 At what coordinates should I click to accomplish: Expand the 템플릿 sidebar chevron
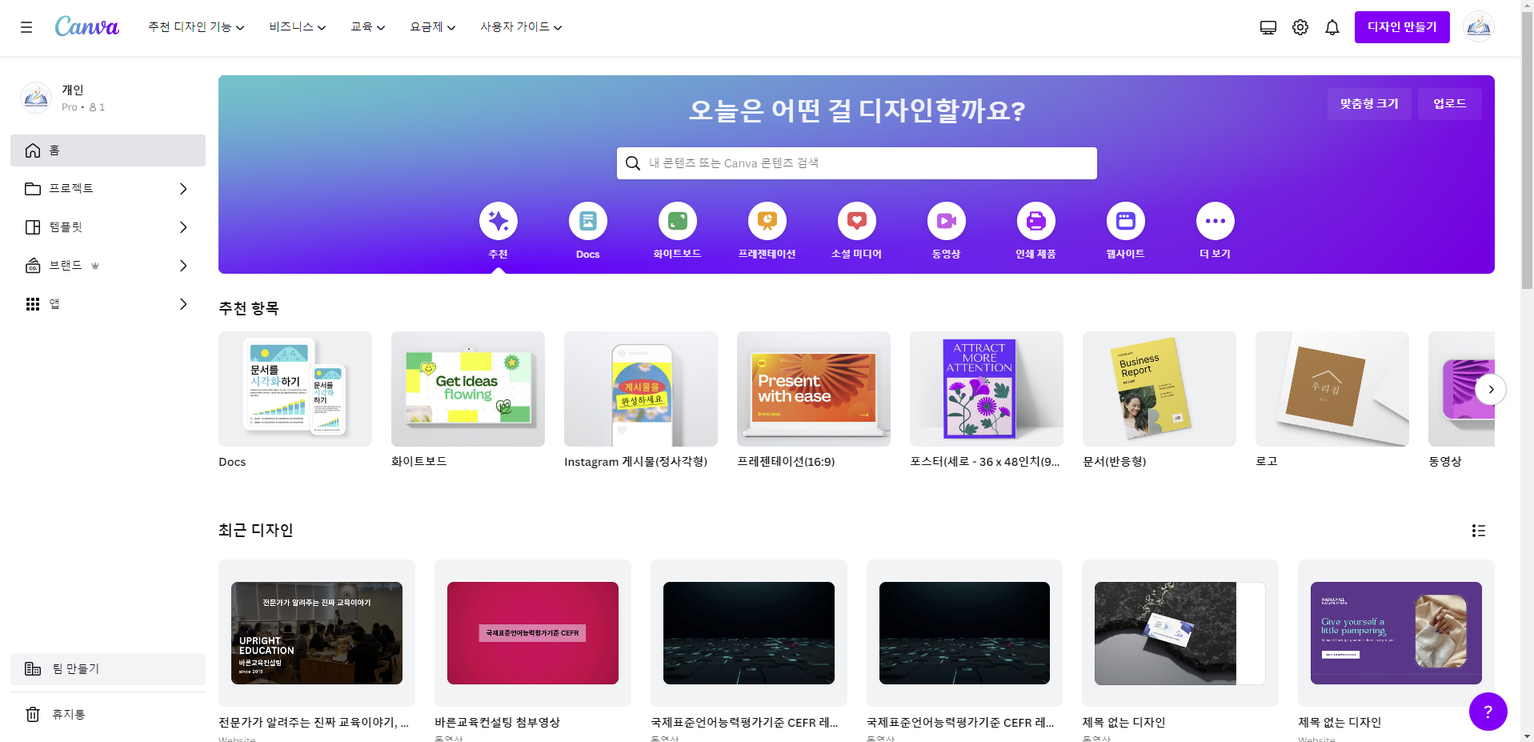pos(183,227)
